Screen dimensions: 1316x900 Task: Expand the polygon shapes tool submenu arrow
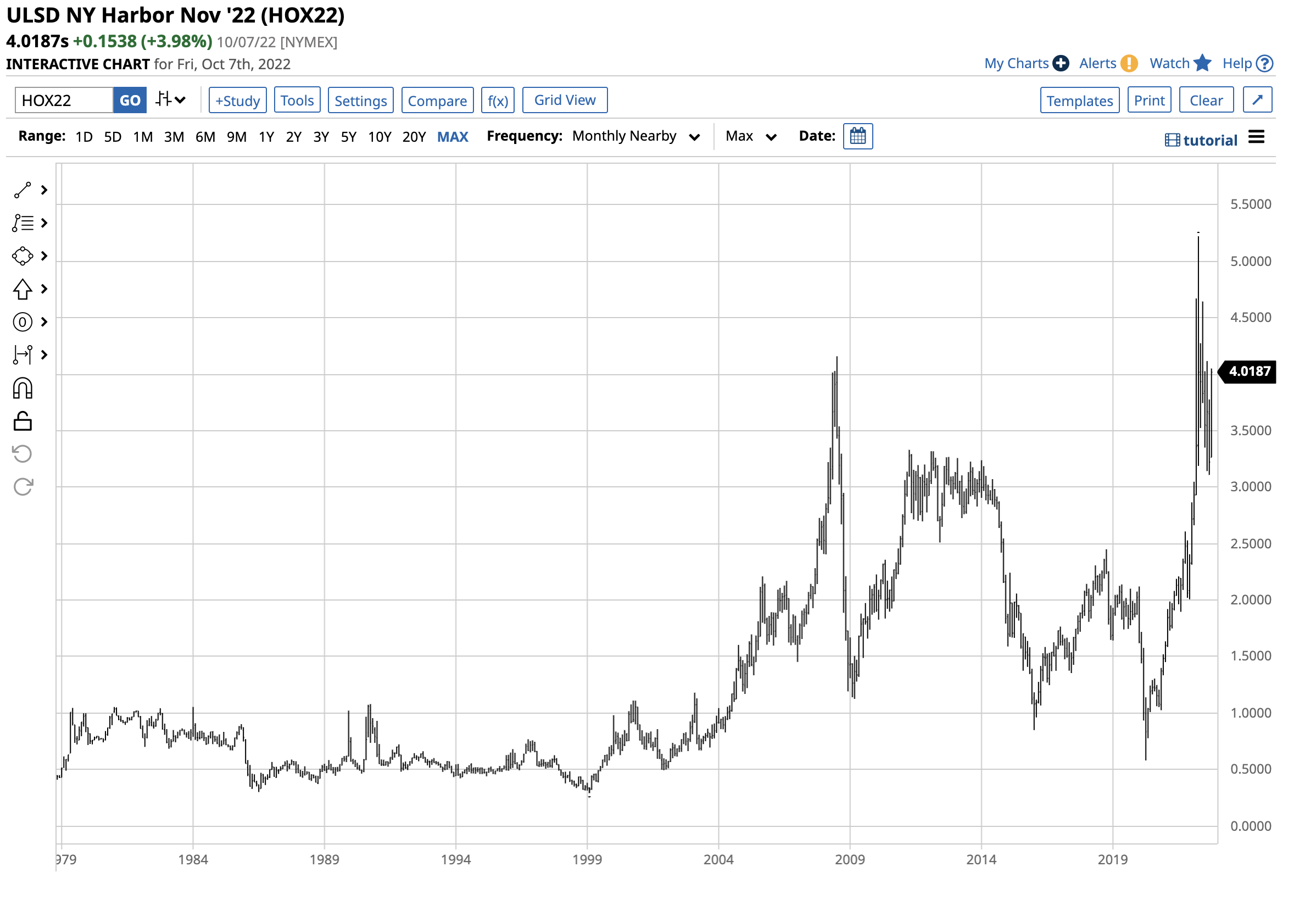tap(44, 257)
